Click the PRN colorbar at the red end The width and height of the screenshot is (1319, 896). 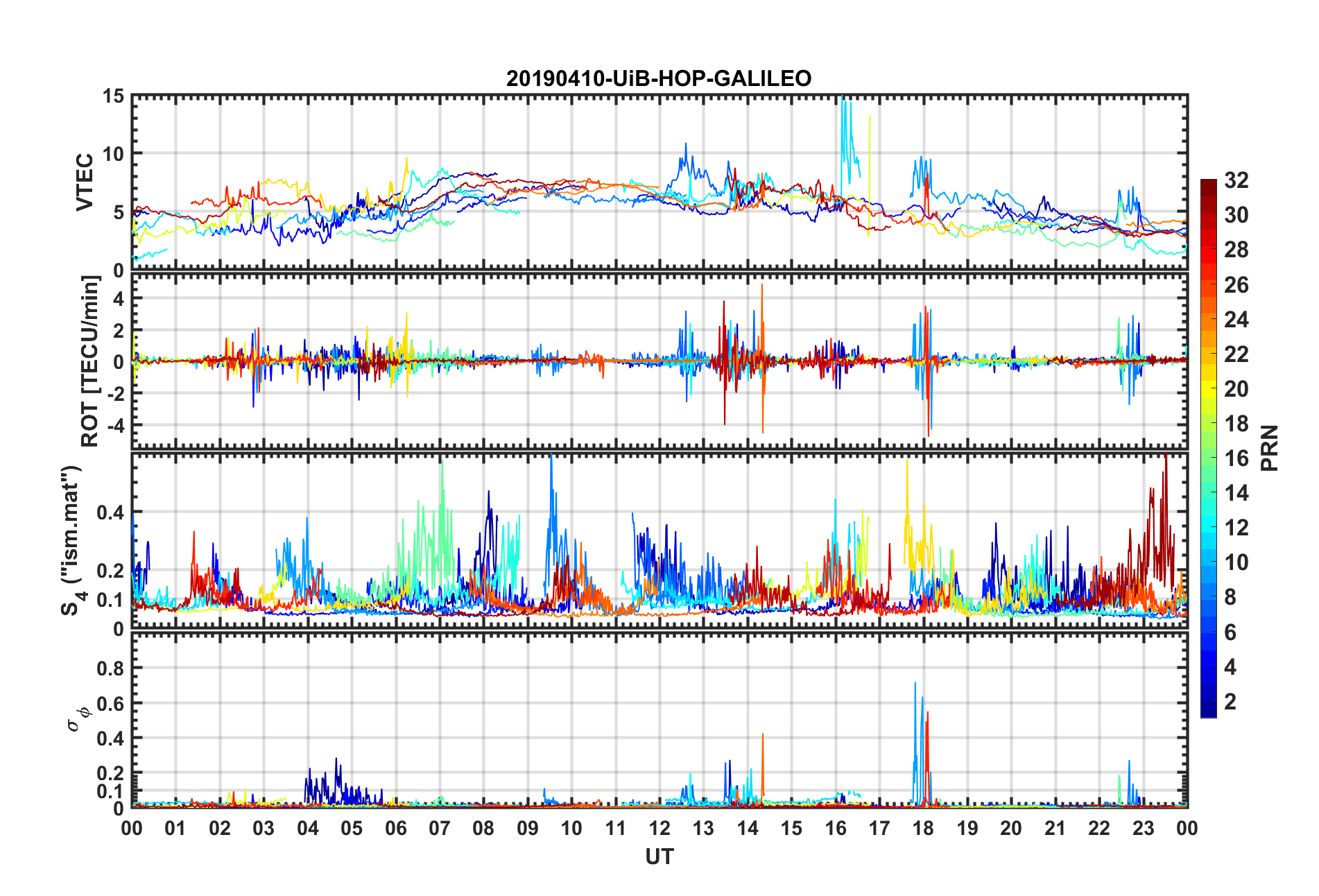point(1208,186)
